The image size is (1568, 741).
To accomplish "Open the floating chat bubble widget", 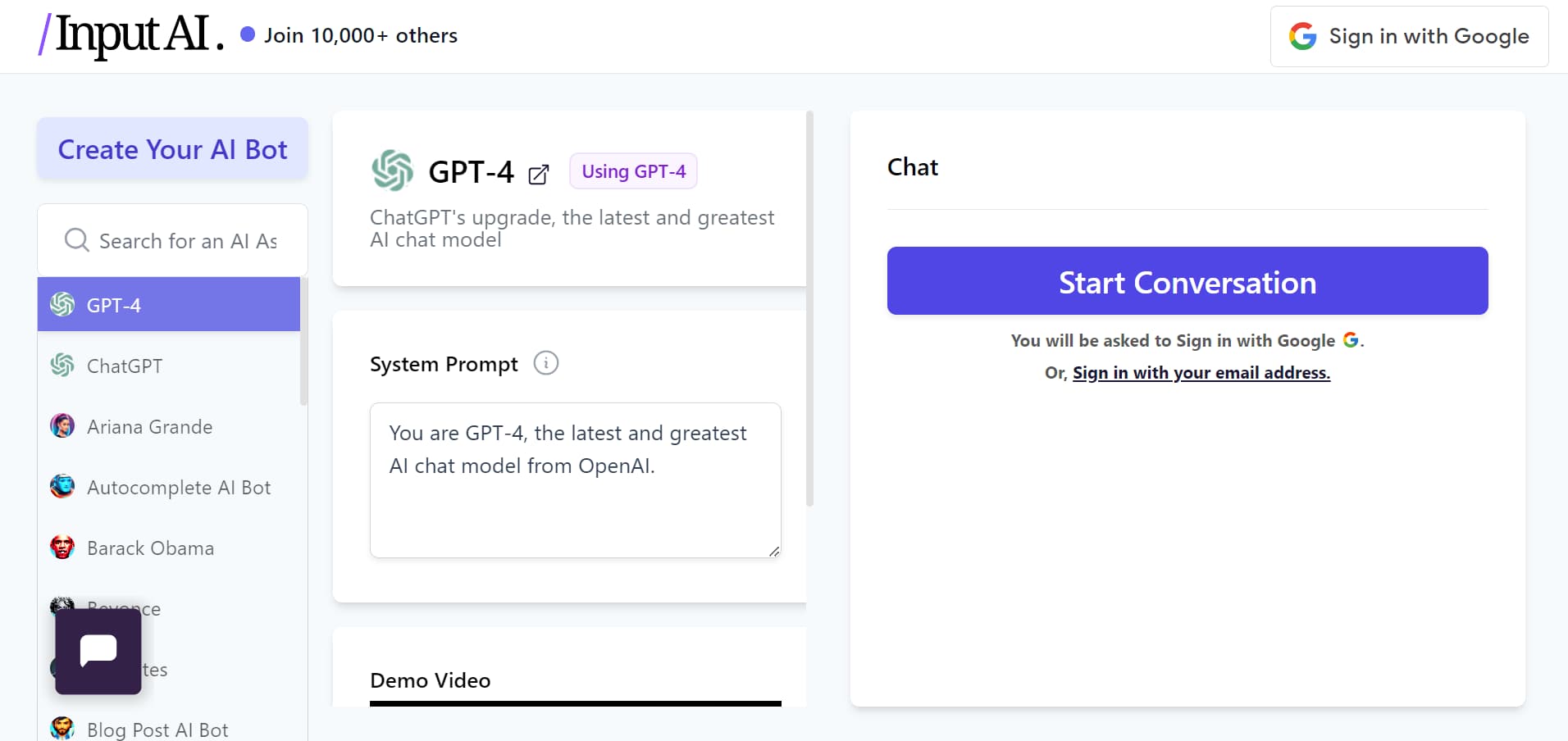I will coord(98,651).
